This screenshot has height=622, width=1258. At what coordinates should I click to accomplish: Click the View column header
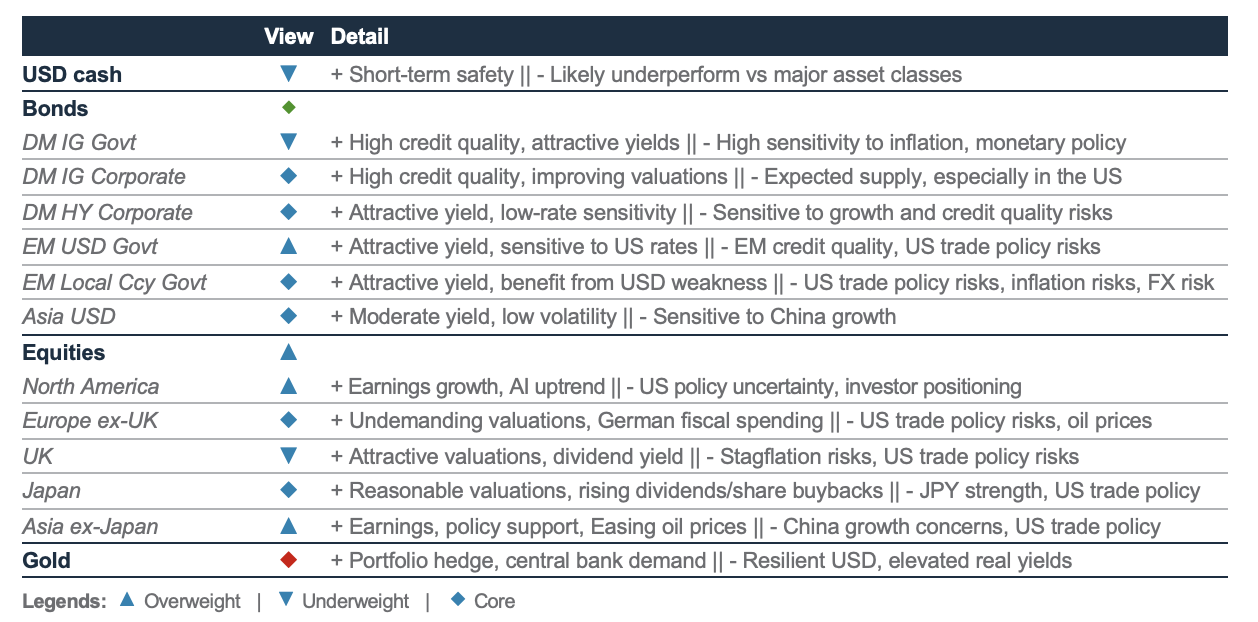tap(289, 37)
